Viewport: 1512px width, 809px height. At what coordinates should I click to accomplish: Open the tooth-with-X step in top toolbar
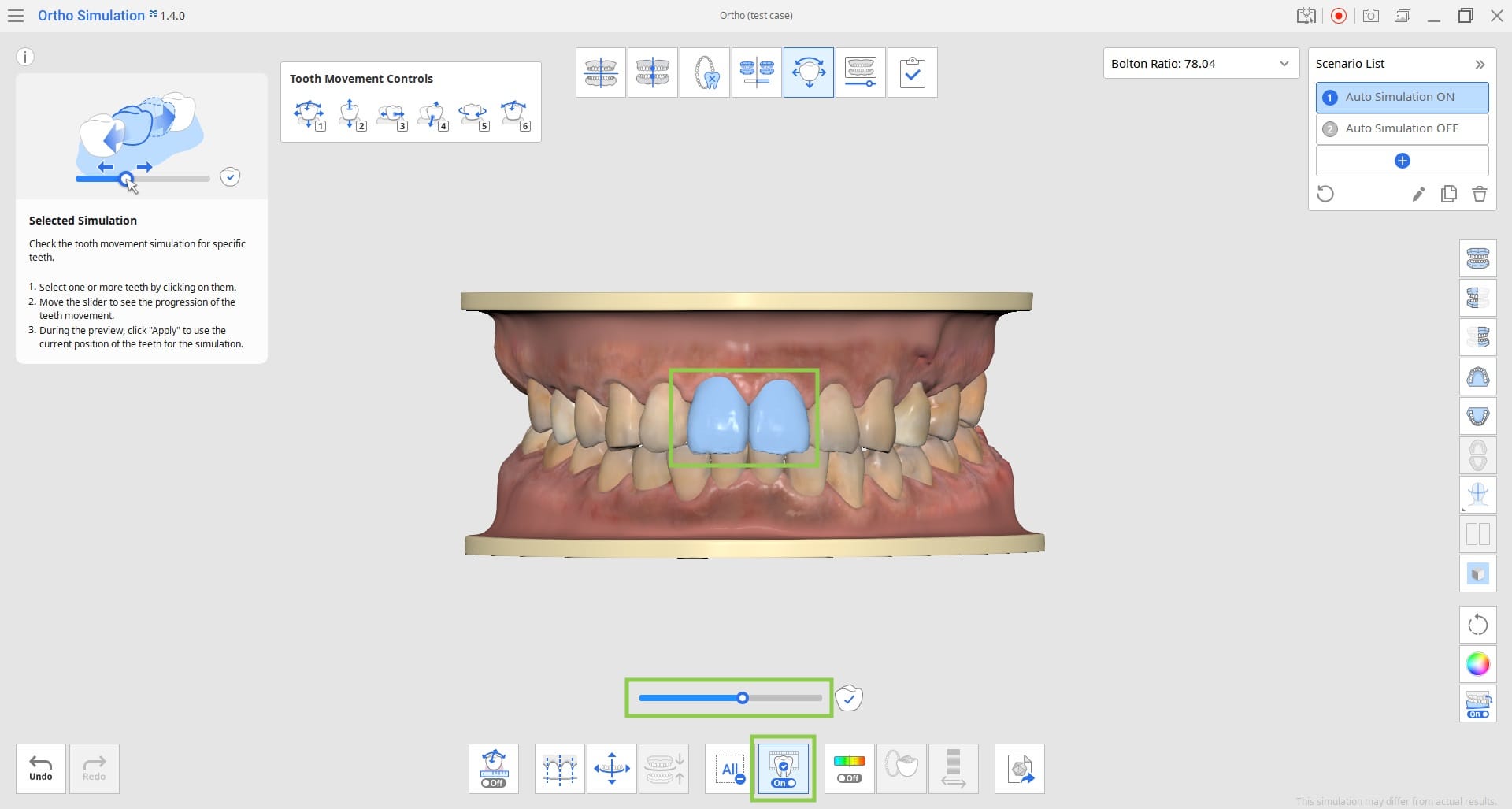tap(705, 72)
